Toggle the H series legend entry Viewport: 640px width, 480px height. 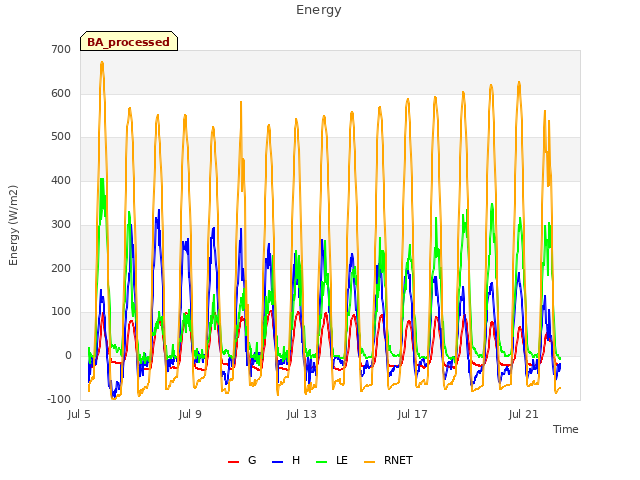[286, 461]
